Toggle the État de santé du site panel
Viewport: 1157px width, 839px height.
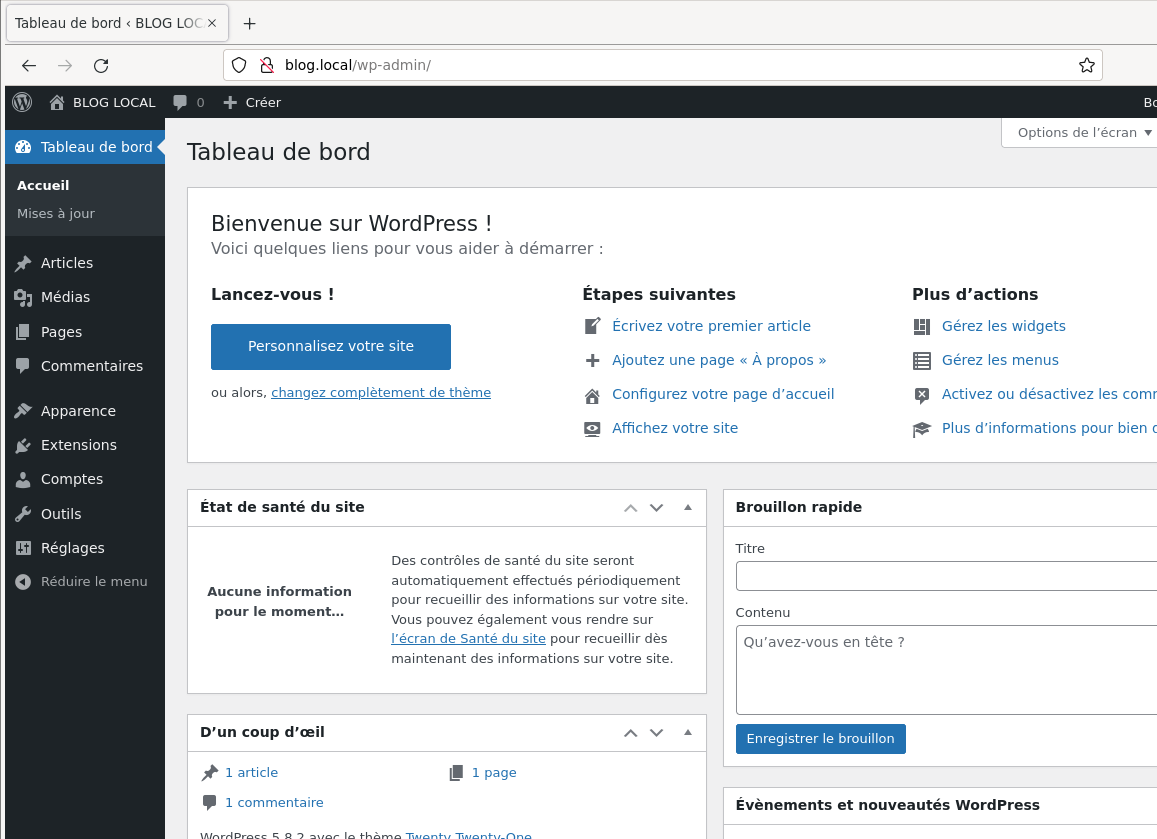point(687,507)
